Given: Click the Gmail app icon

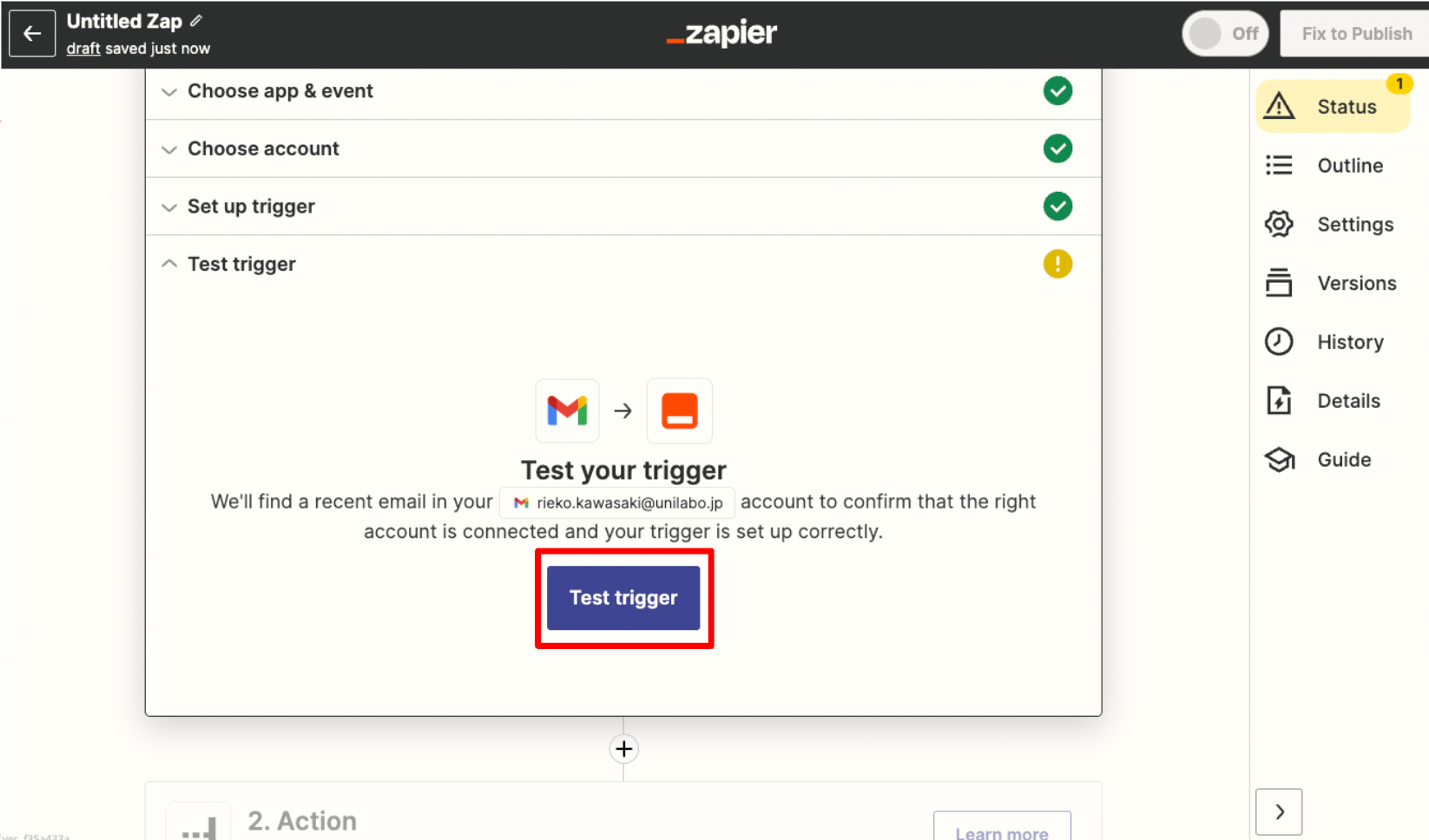Looking at the screenshot, I should click(567, 410).
